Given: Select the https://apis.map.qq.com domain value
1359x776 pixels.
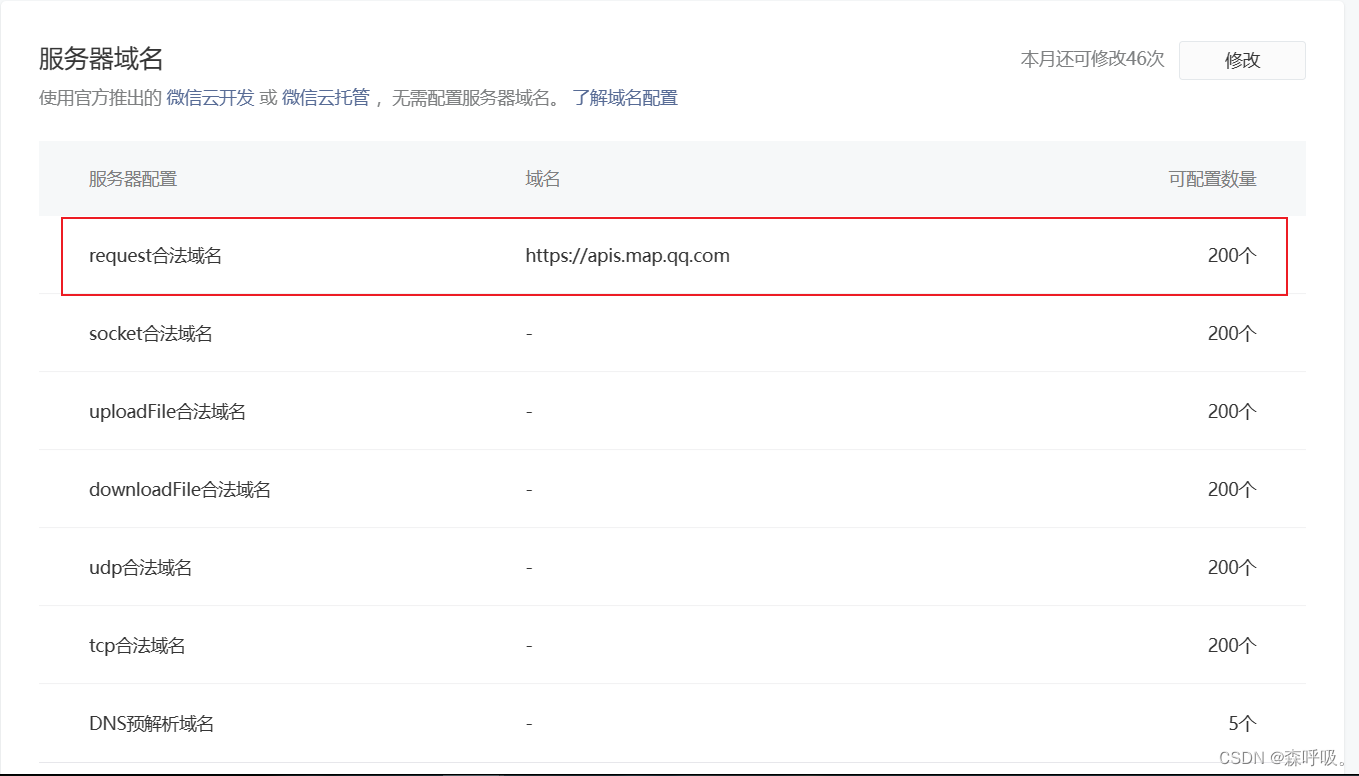Looking at the screenshot, I should click(628, 255).
